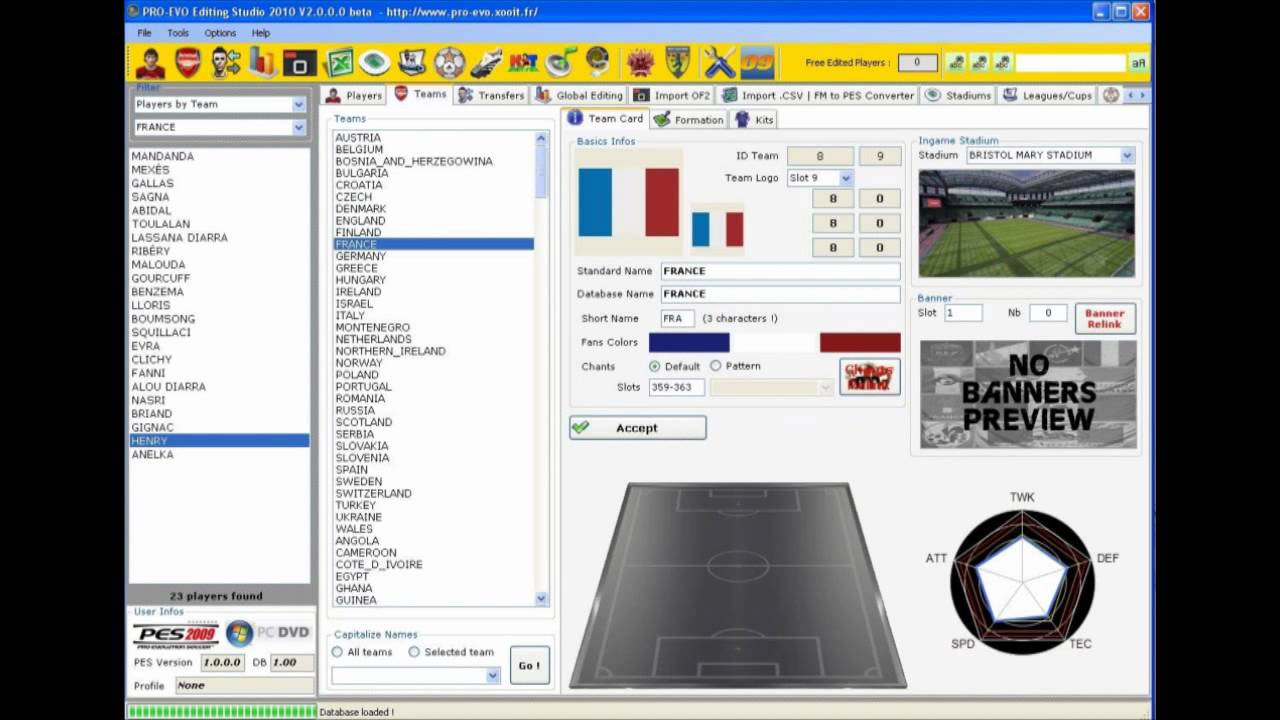
Task: Open the football boot toolbar icon
Action: point(486,63)
